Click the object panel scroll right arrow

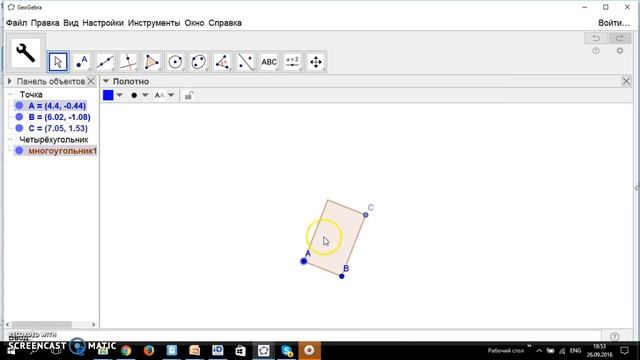(93, 324)
